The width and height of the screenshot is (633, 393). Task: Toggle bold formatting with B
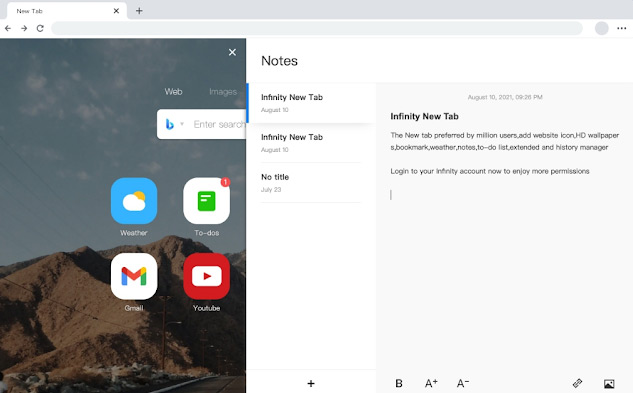point(399,383)
